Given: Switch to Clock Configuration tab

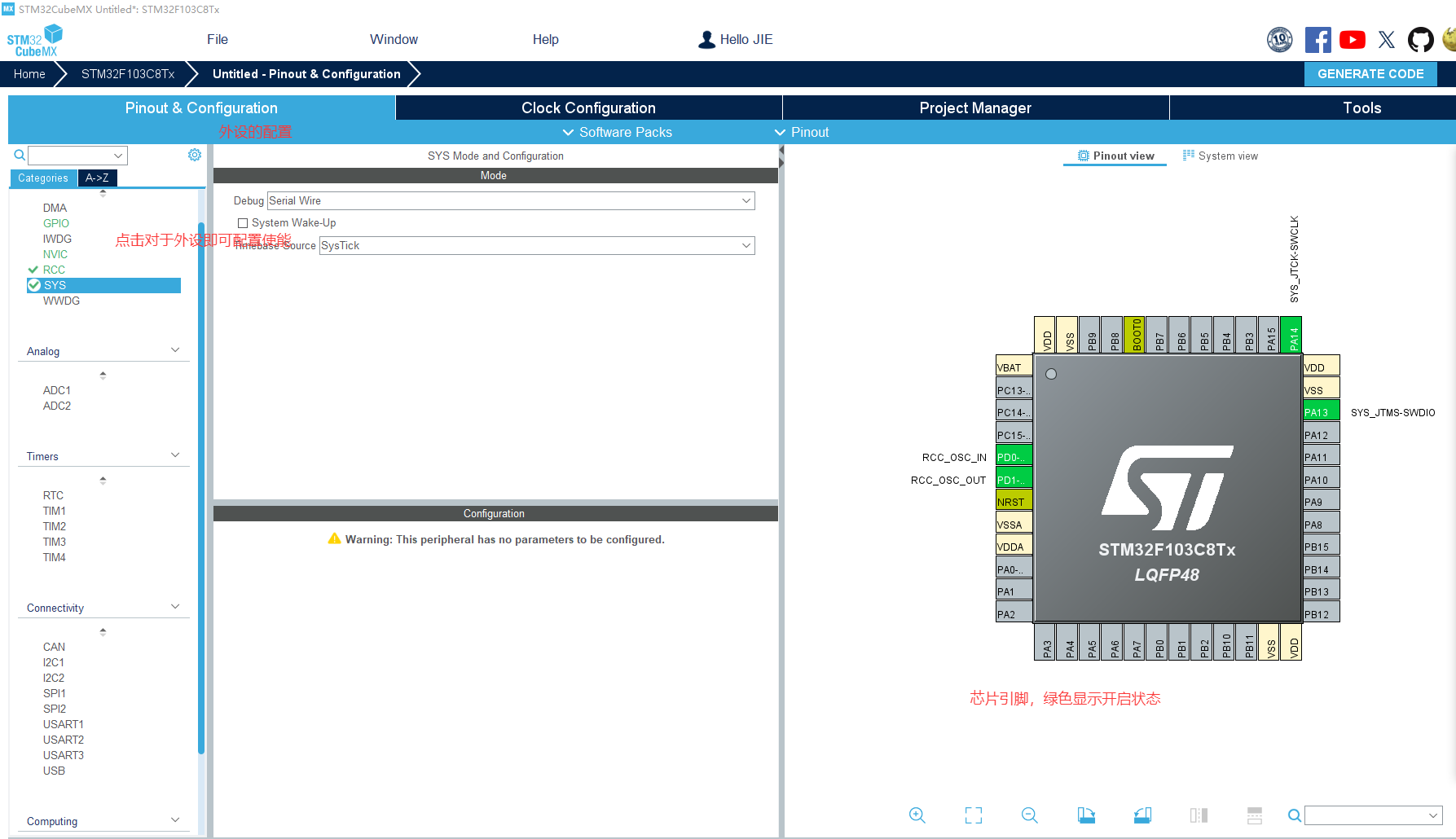Looking at the screenshot, I should click(588, 108).
